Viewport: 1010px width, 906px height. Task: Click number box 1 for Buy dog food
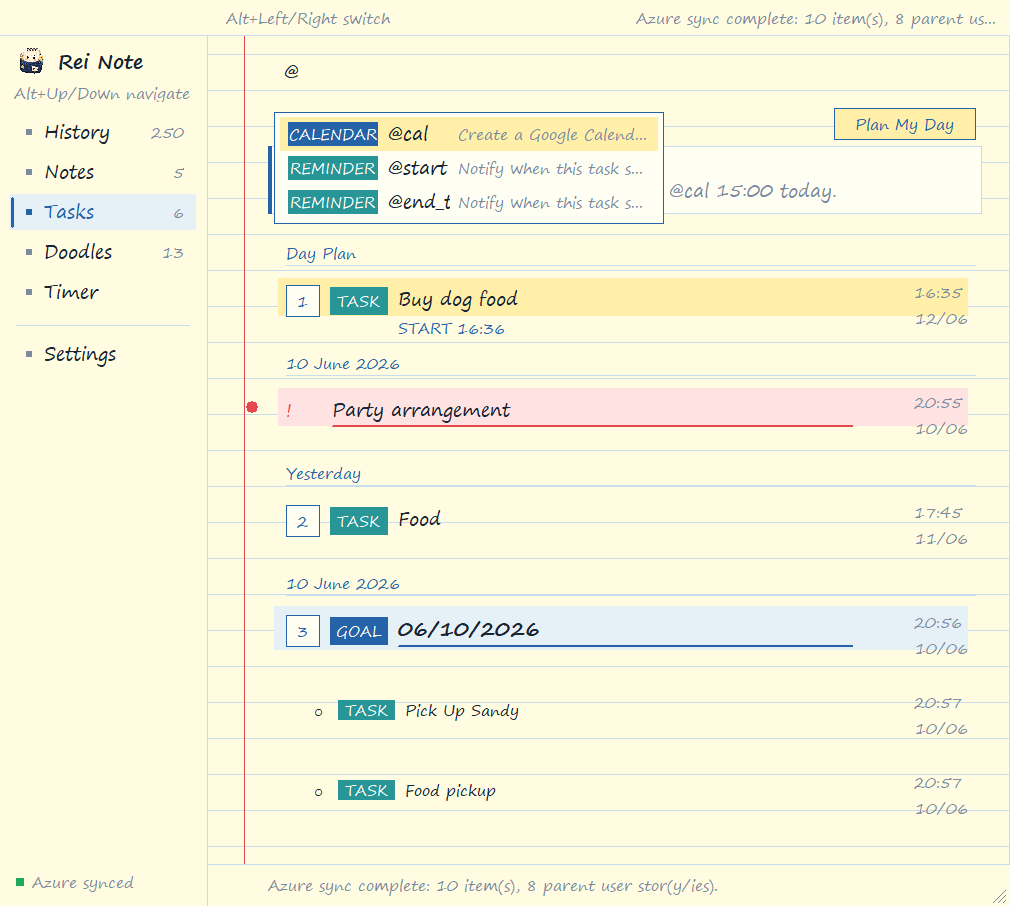(x=303, y=301)
